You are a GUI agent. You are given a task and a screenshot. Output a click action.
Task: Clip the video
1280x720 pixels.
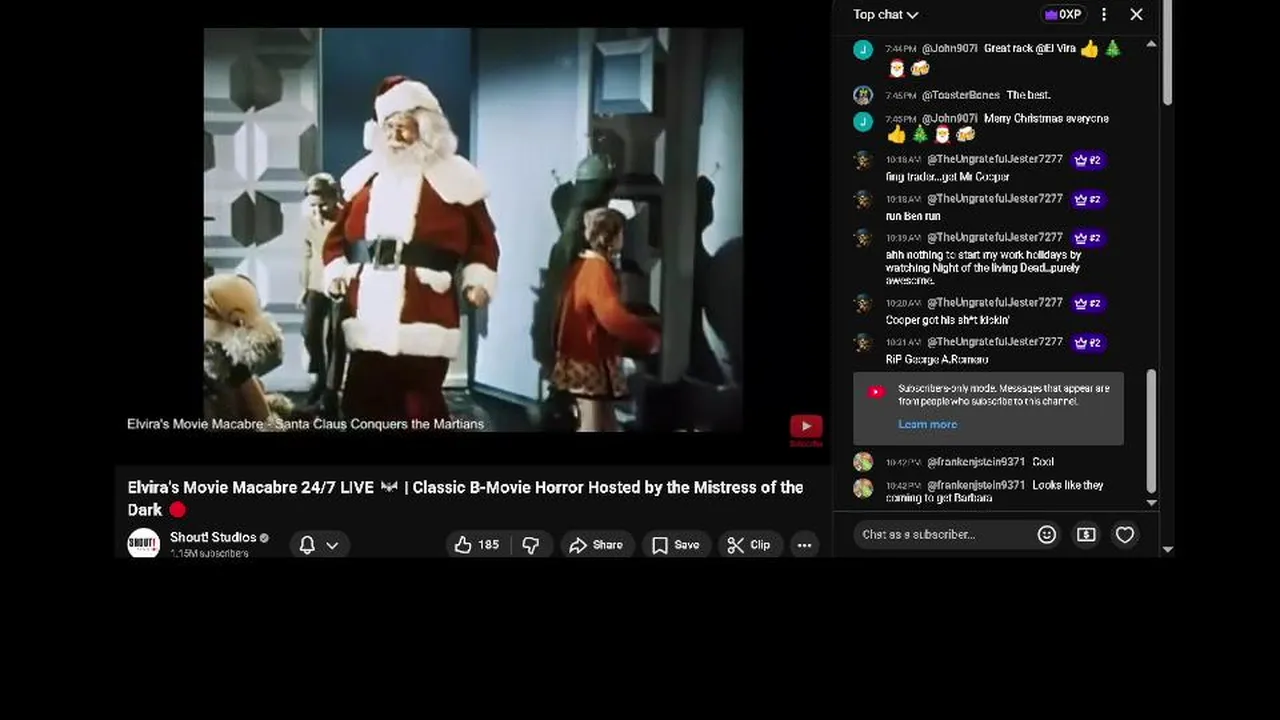point(749,545)
